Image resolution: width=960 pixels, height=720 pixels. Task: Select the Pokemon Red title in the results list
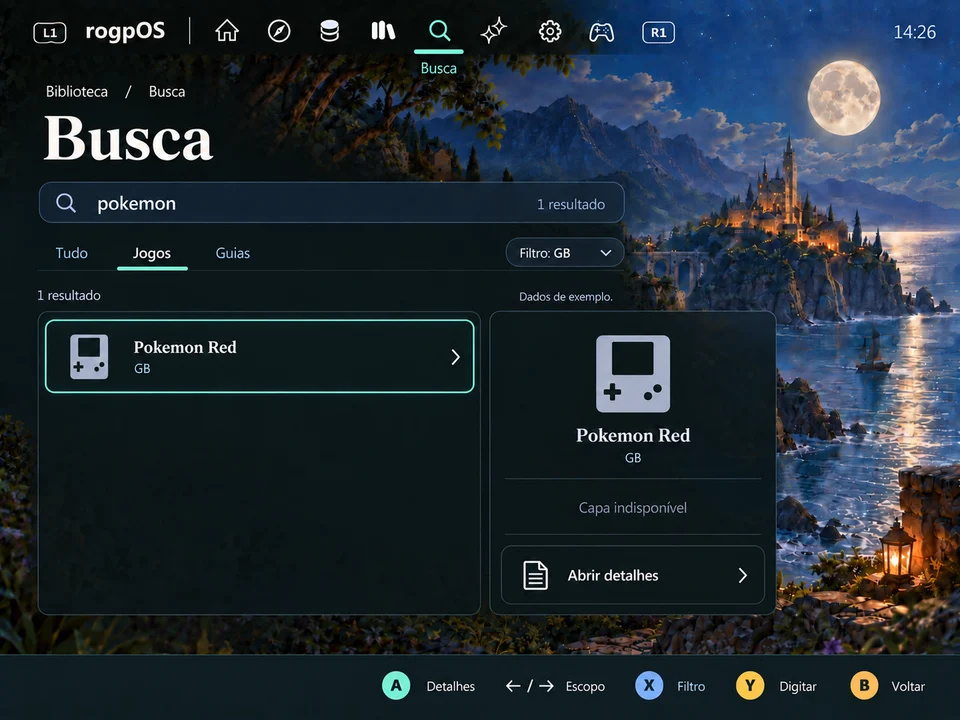185,347
